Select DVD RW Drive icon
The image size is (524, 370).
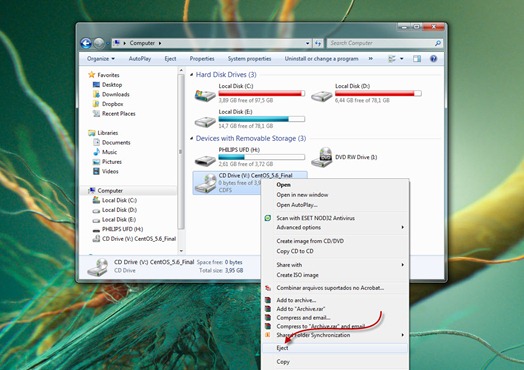point(321,157)
